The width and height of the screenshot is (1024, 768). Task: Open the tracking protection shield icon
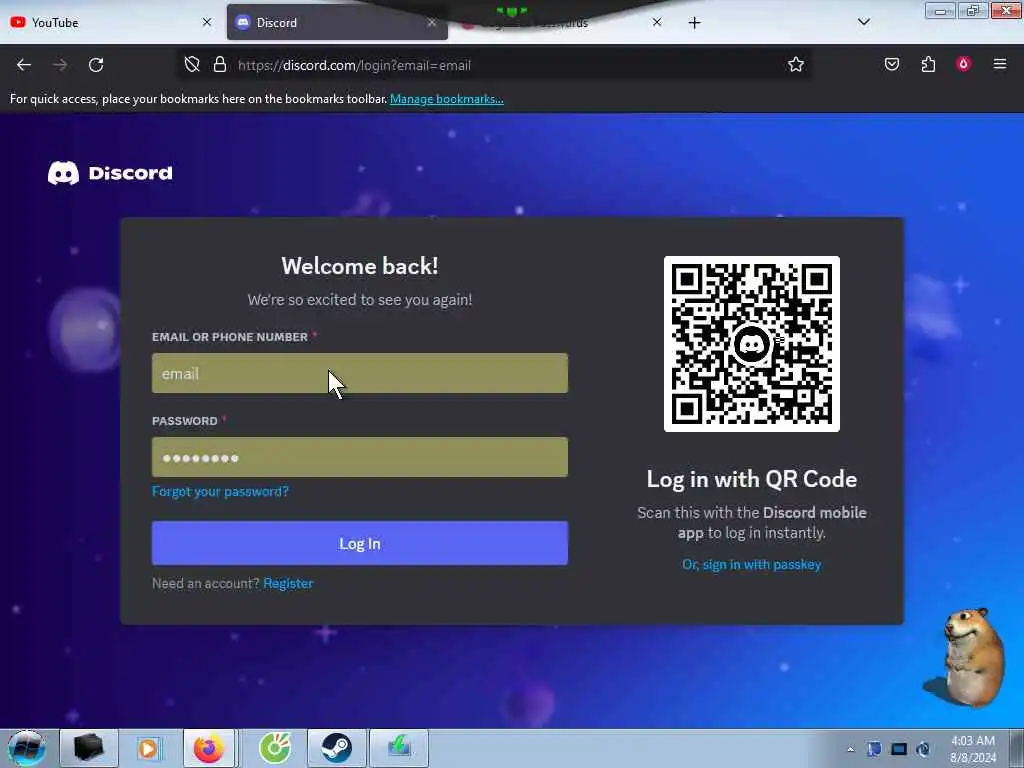click(192, 65)
